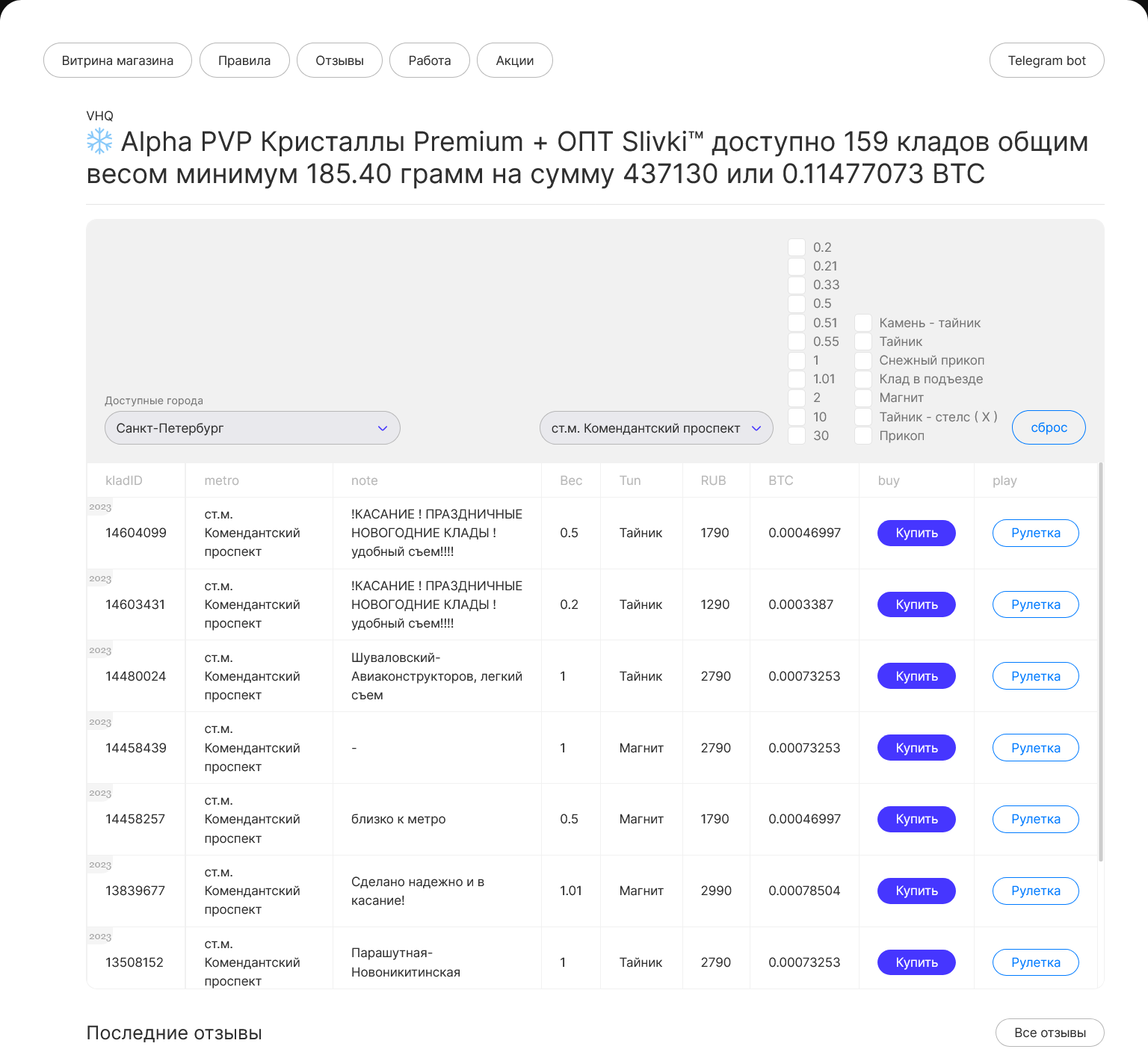Viewport: 1148px width, 1058px height.
Task: Enable the Камень - тайник type filter
Action: click(863, 323)
